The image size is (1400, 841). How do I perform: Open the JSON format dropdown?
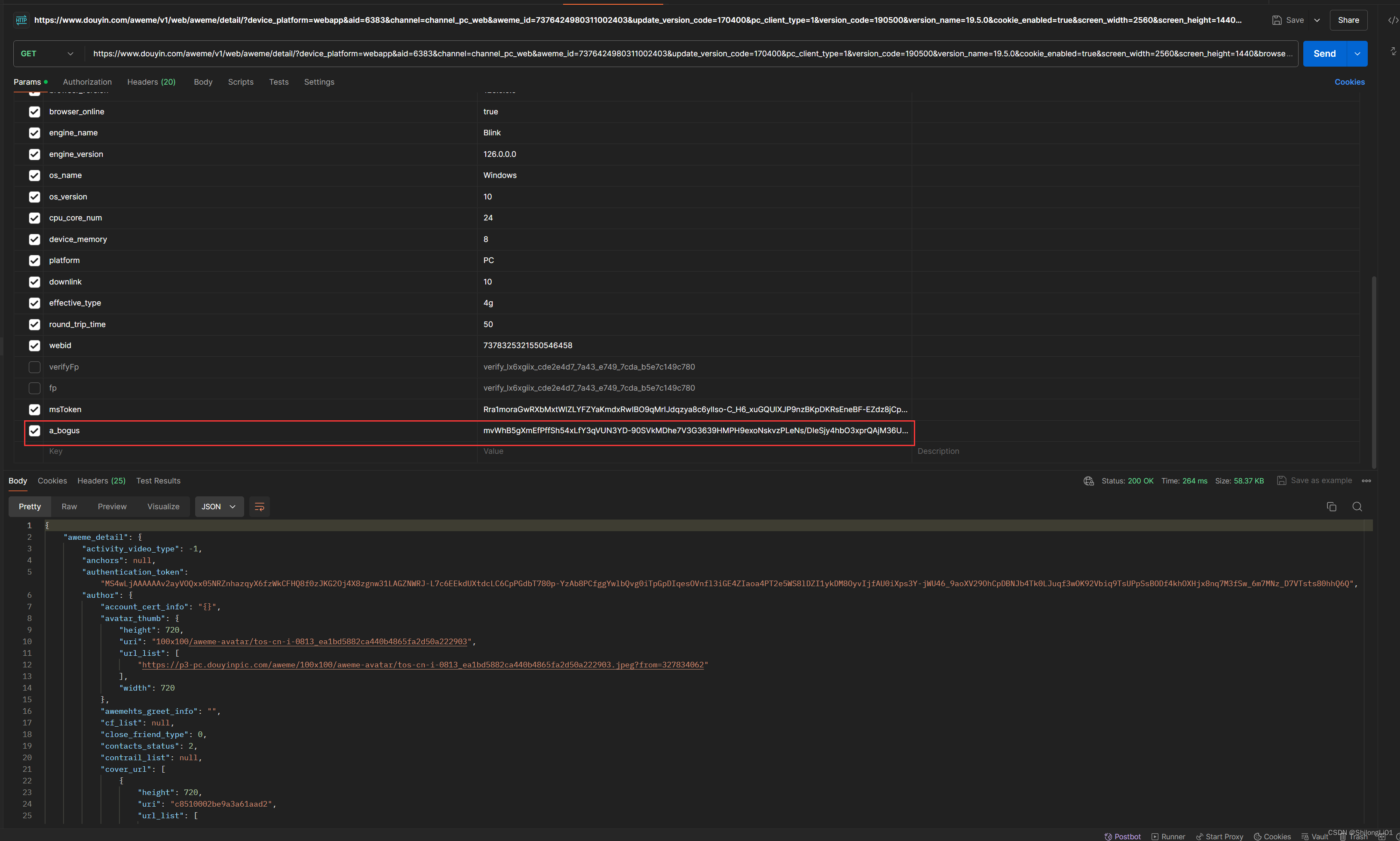click(x=219, y=507)
